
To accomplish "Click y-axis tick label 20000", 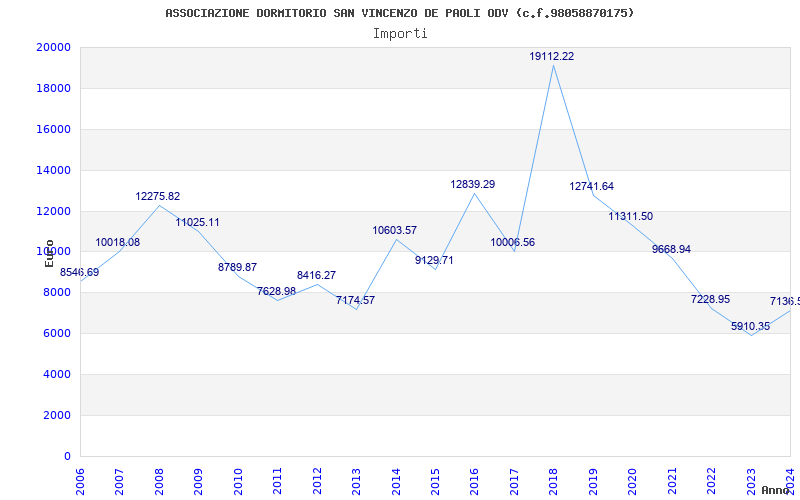I will 53,47.
